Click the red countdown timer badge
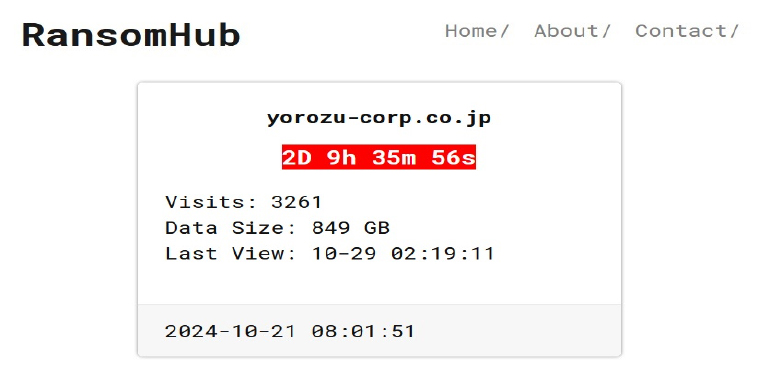This screenshot has width=759, height=380. pyautogui.click(x=379, y=157)
